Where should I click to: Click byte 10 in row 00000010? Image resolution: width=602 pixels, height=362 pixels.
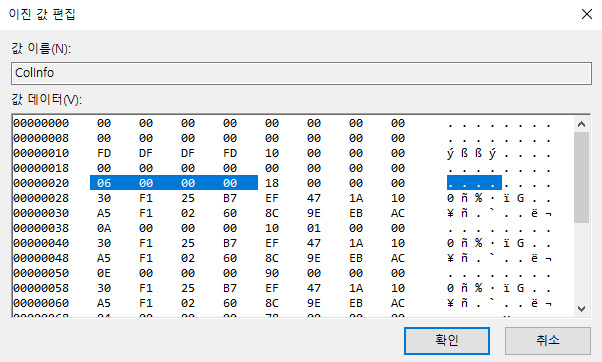click(272, 153)
